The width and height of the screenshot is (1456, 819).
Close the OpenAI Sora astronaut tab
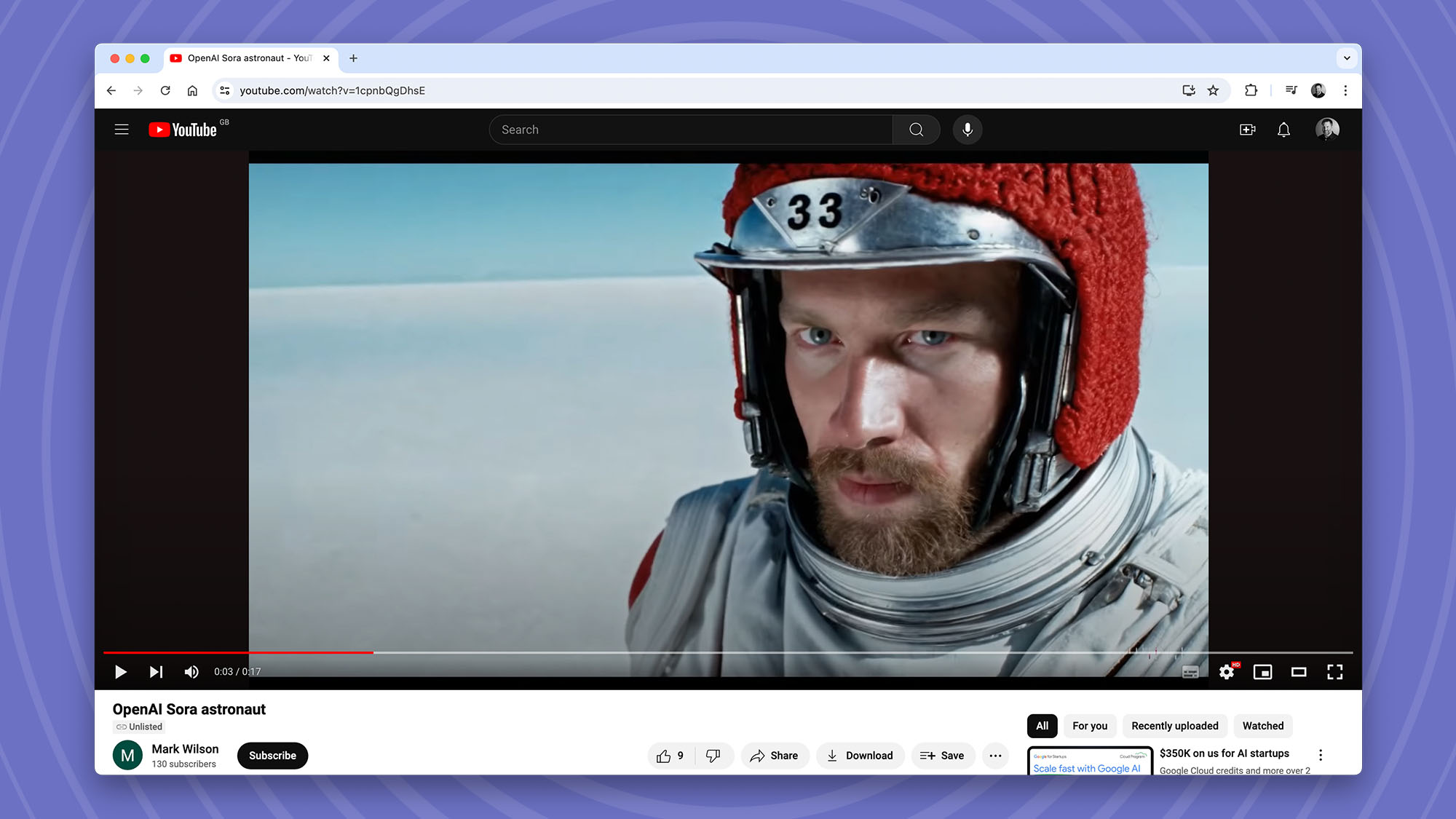(326, 58)
